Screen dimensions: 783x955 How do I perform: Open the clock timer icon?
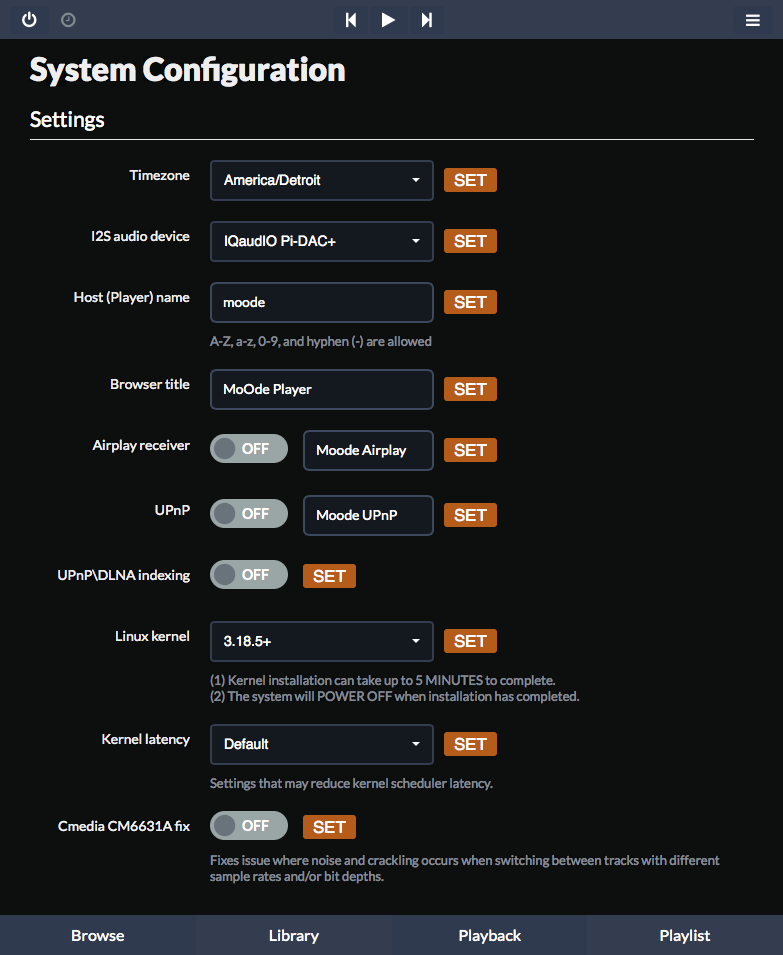pyautogui.click(x=68, y=20)
